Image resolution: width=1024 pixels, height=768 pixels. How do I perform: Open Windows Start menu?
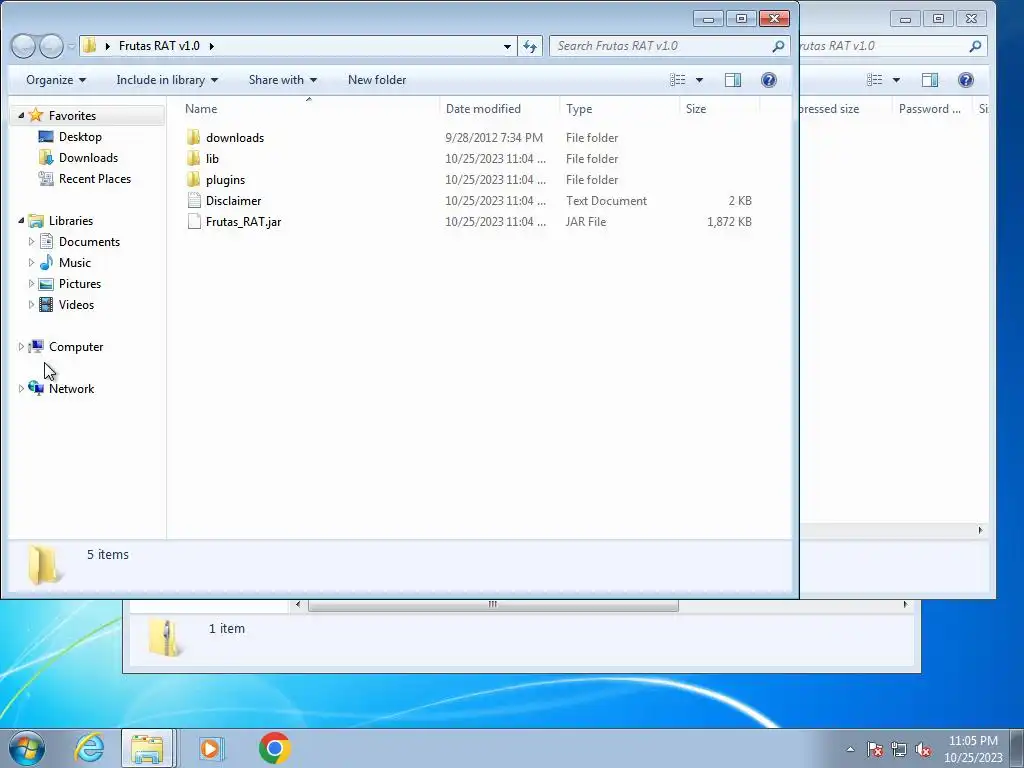pyautogui.click(x=27, y=748)
